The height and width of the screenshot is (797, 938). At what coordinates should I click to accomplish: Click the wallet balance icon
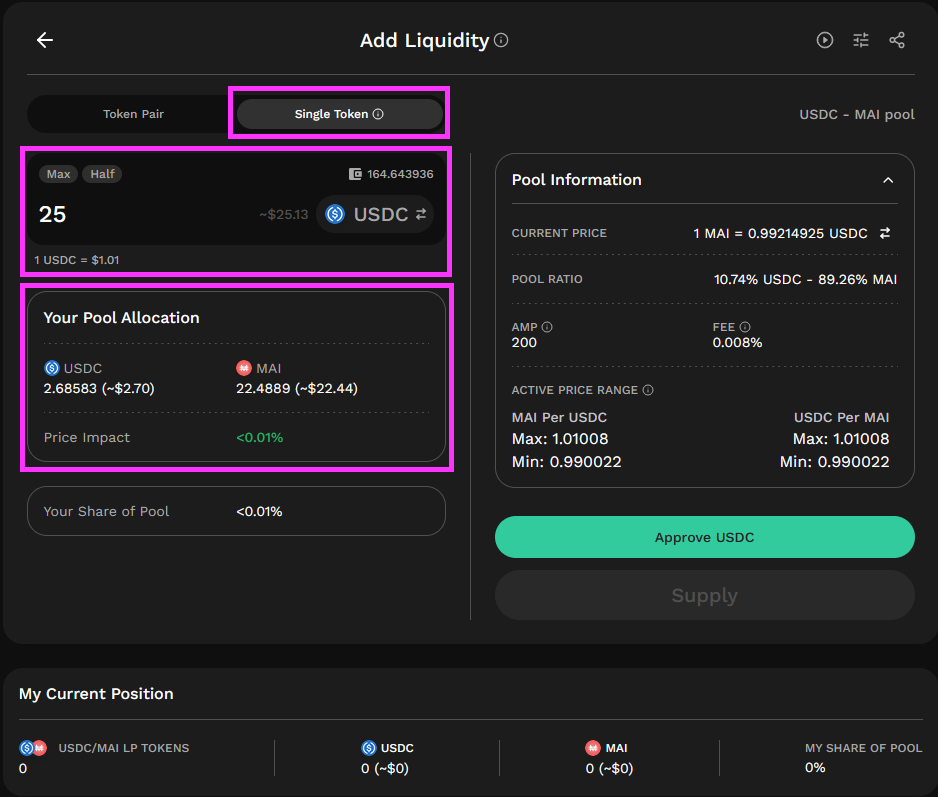[x=355, y=173]
